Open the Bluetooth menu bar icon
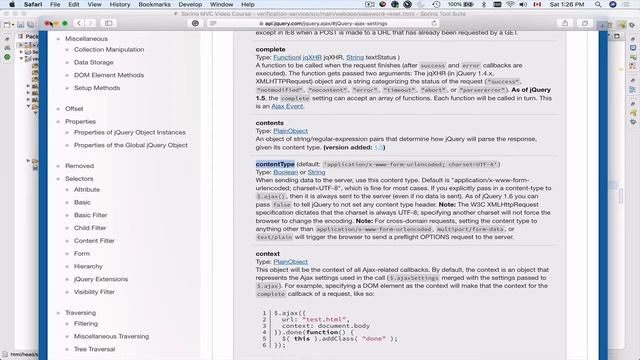The image size is (640, 360). (484, 4)
